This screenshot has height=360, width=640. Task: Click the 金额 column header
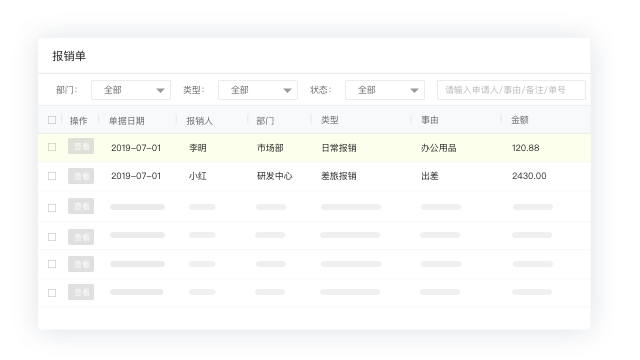[x=520, y=120]
